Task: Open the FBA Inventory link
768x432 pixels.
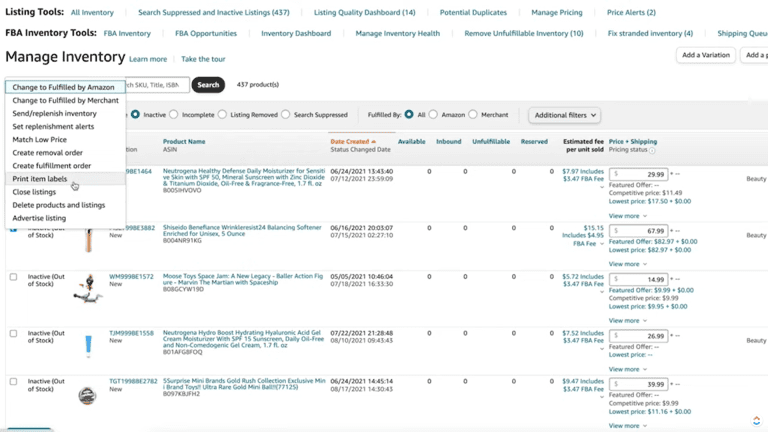Action: [127, 33]
